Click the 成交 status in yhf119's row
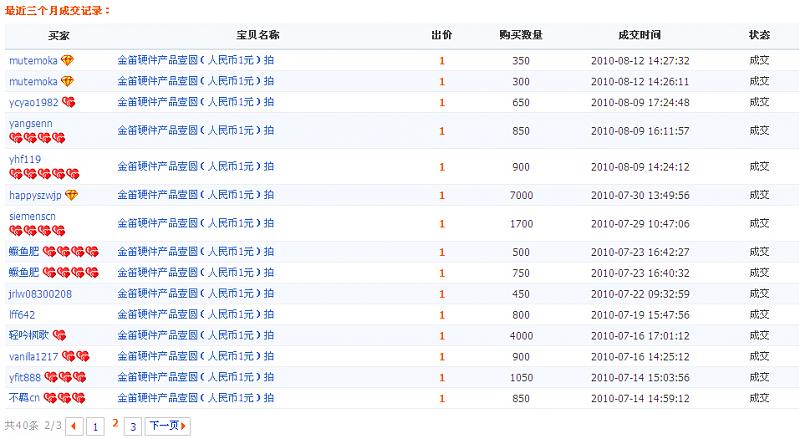Image resolution: width=800 pixels, height=439 pixels. point(759,166)
